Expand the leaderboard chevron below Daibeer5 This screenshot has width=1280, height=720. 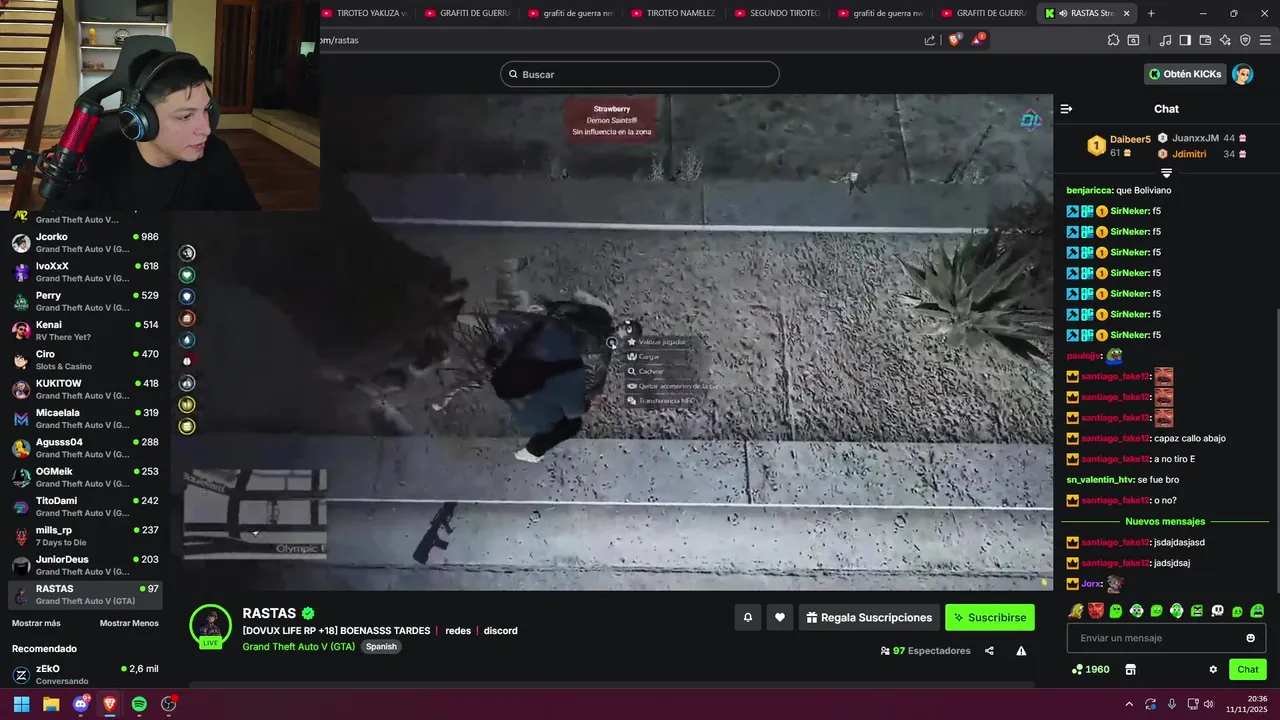click(x=1166, y=173)
